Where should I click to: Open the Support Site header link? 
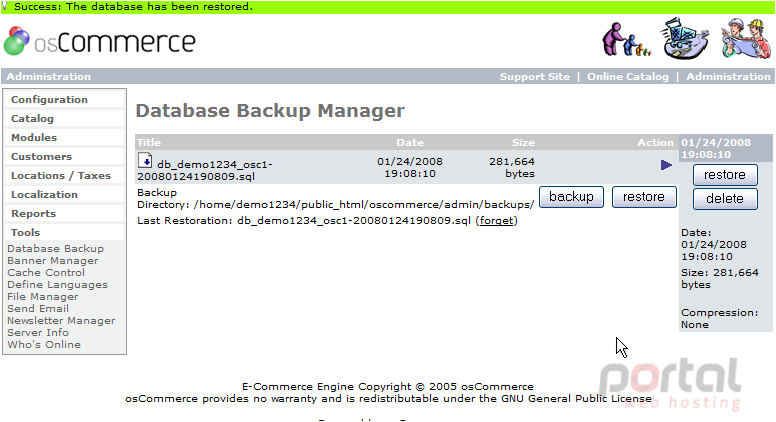(x=534, y=77)
